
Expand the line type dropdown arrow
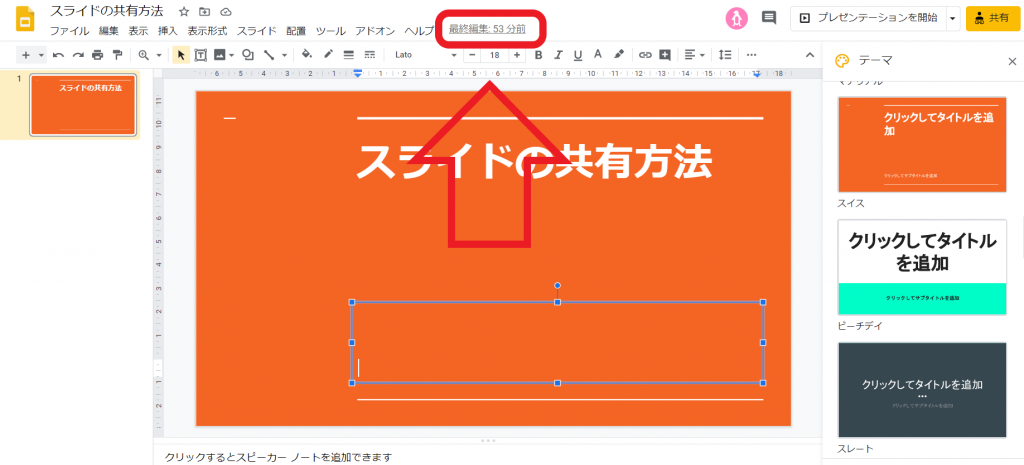coord(284,55)
